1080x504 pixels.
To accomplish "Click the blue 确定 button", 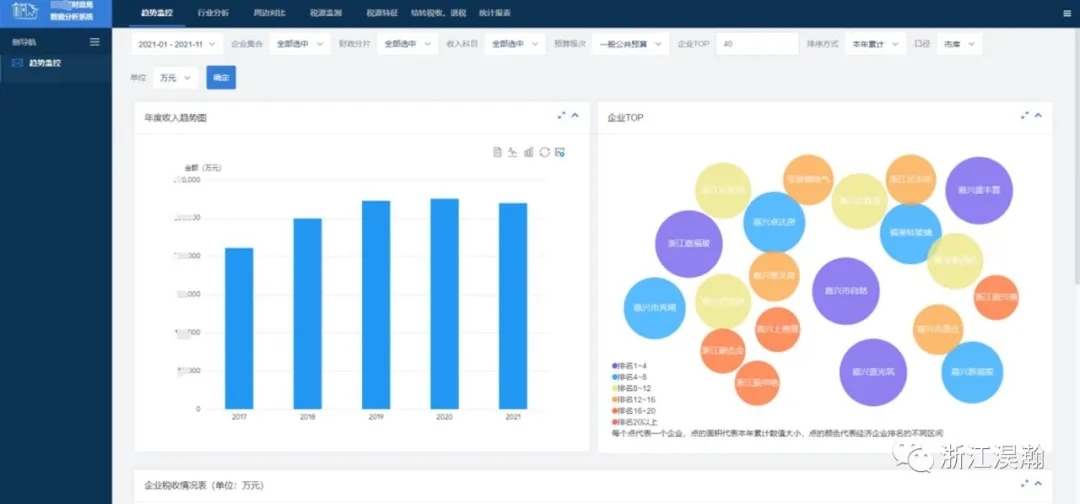I will click(221, 77).
